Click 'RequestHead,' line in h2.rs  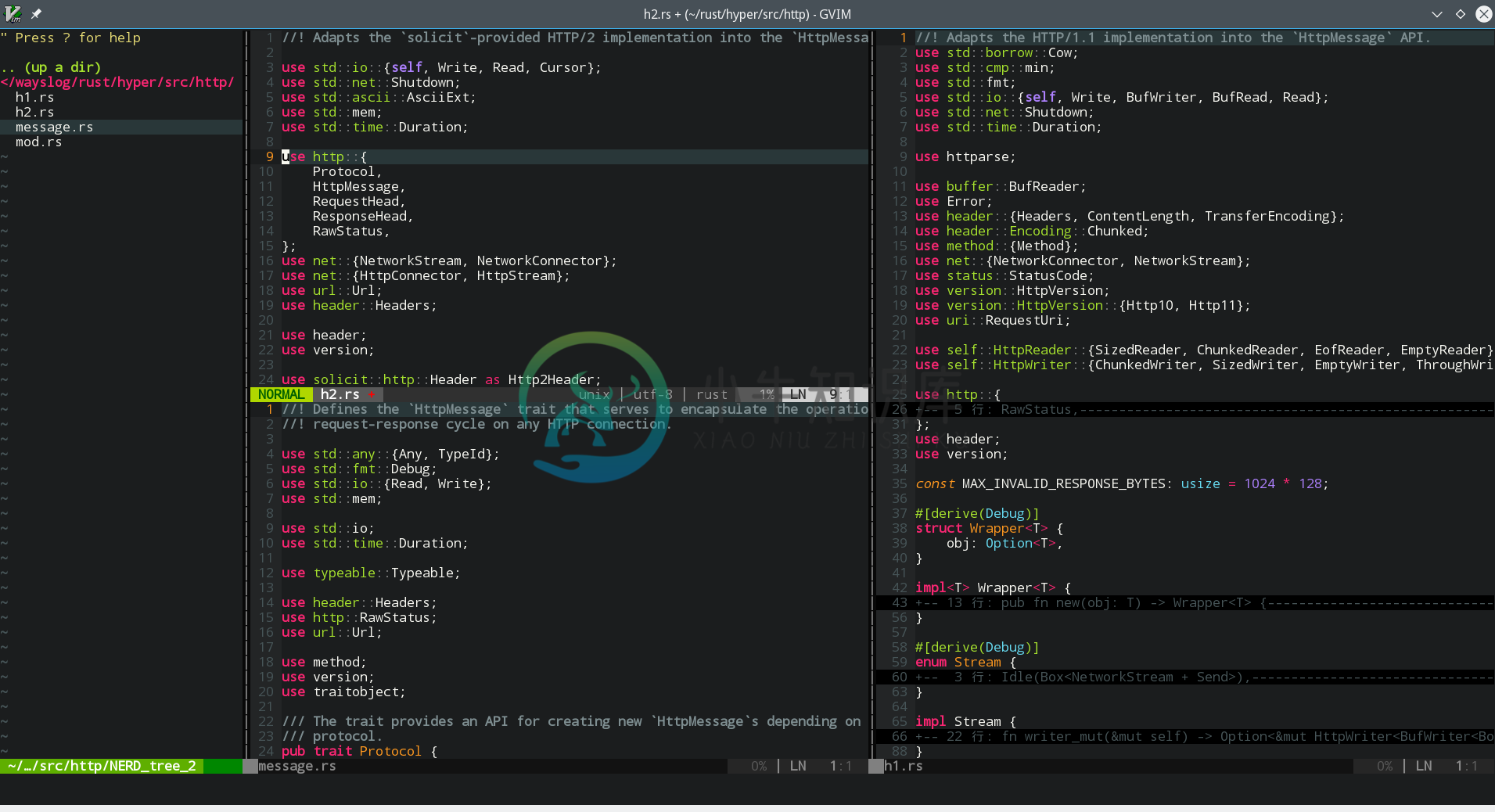pyautogui.click(x=359, y=201)
